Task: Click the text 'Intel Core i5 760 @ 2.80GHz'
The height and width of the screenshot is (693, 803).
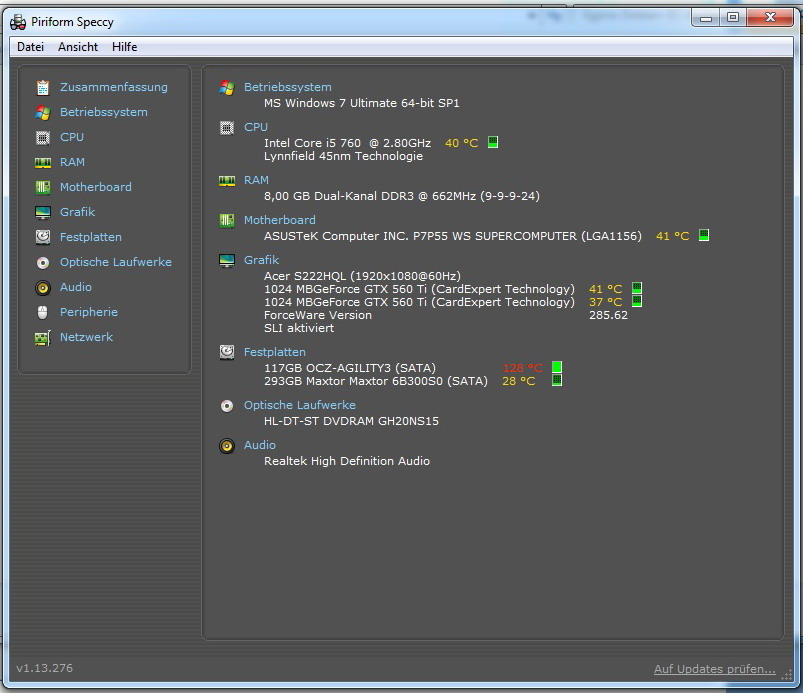Action: click(347, 143)
